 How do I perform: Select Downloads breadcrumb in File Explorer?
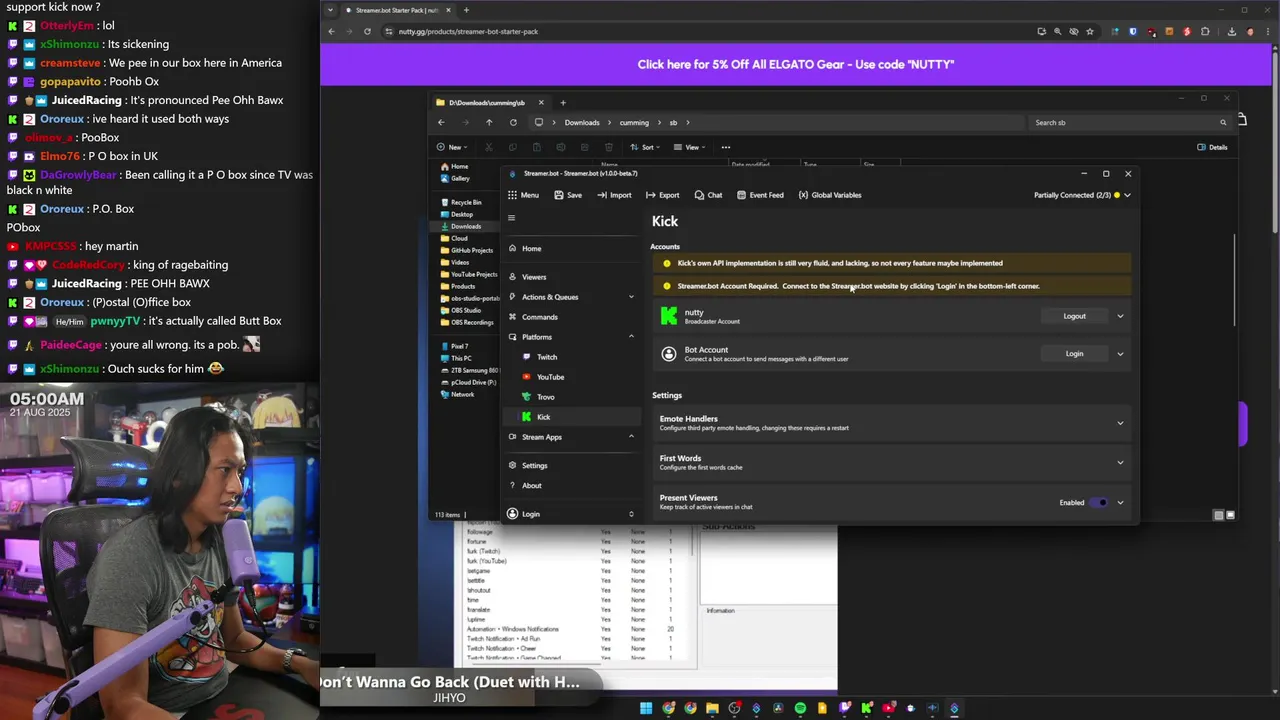(582, 122)
